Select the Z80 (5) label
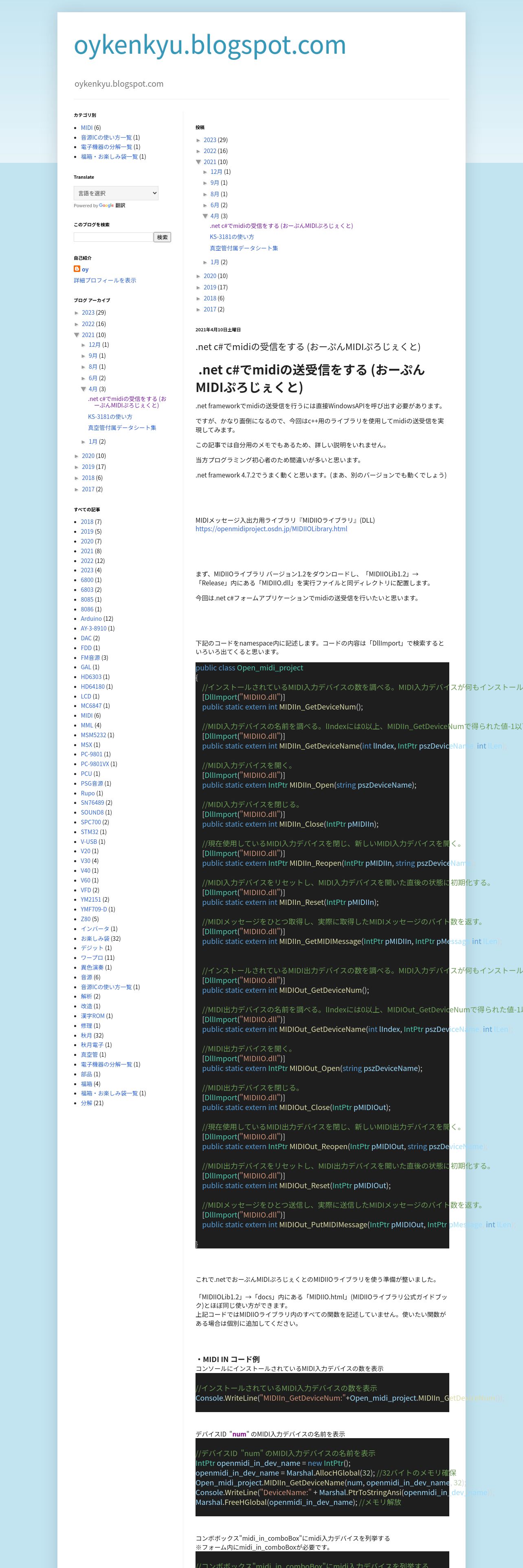523x1568 pixels. tap(86, 919)
